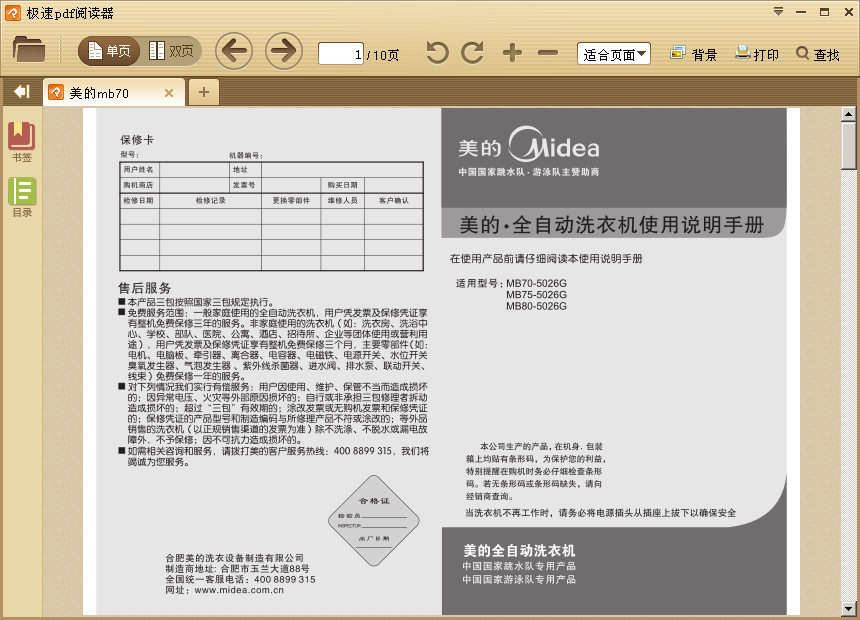The height and width of the screenshot is (620, 860).
Task: Click the 检修记录 table header
Action: 211,201
